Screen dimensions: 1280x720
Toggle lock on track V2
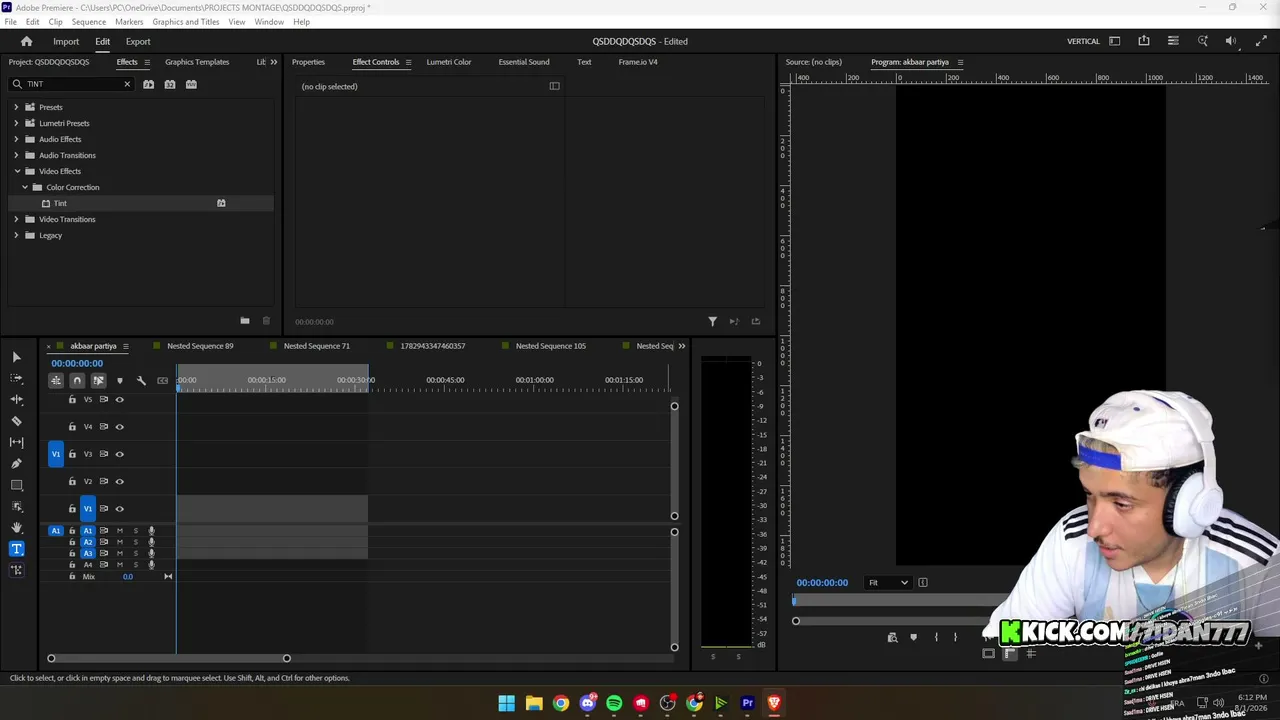click(72, 481)
